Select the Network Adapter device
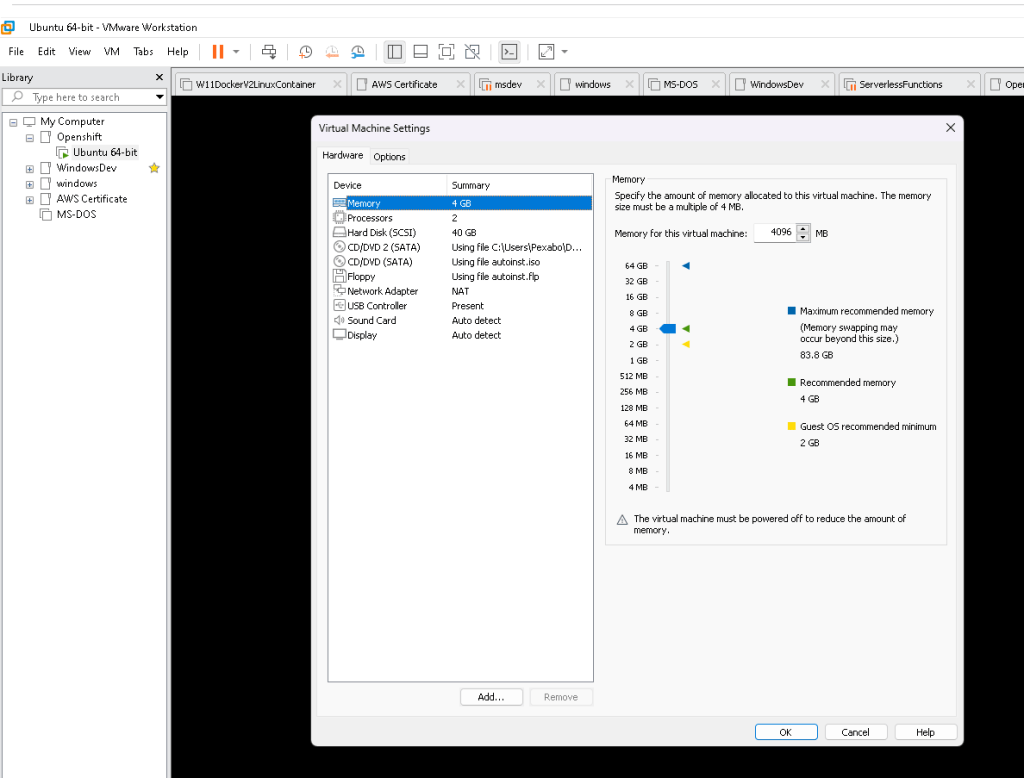This screenshot has width=1024, height=778. 462,291
